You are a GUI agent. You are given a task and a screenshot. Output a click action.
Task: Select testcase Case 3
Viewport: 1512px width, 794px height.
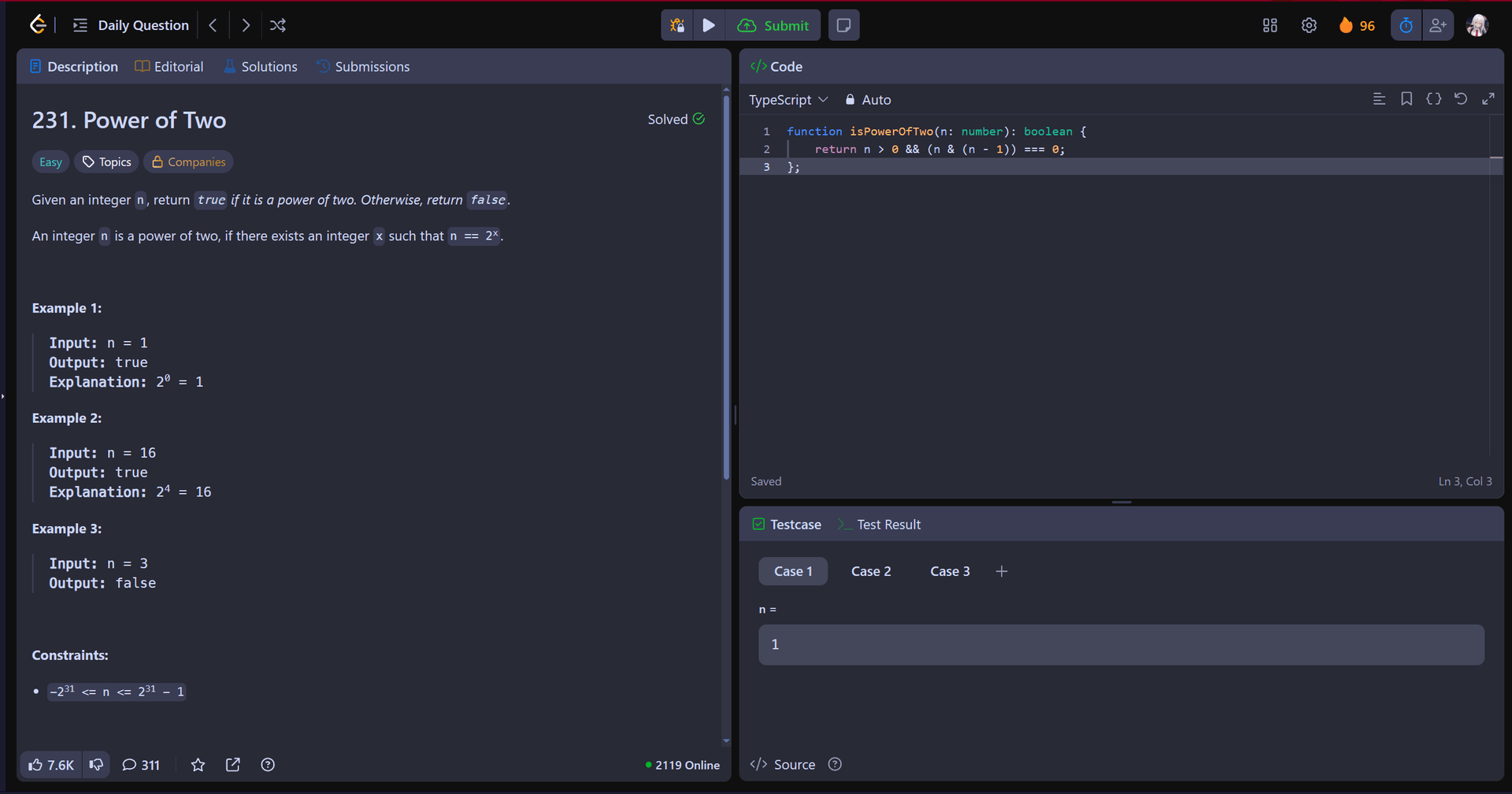click(x=950, y=570)
